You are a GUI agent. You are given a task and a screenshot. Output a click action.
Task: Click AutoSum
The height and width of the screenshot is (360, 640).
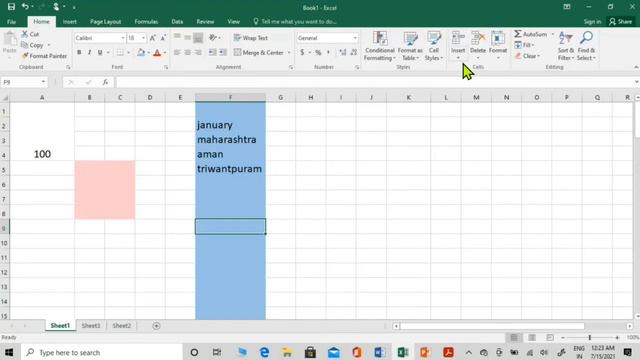531,34
